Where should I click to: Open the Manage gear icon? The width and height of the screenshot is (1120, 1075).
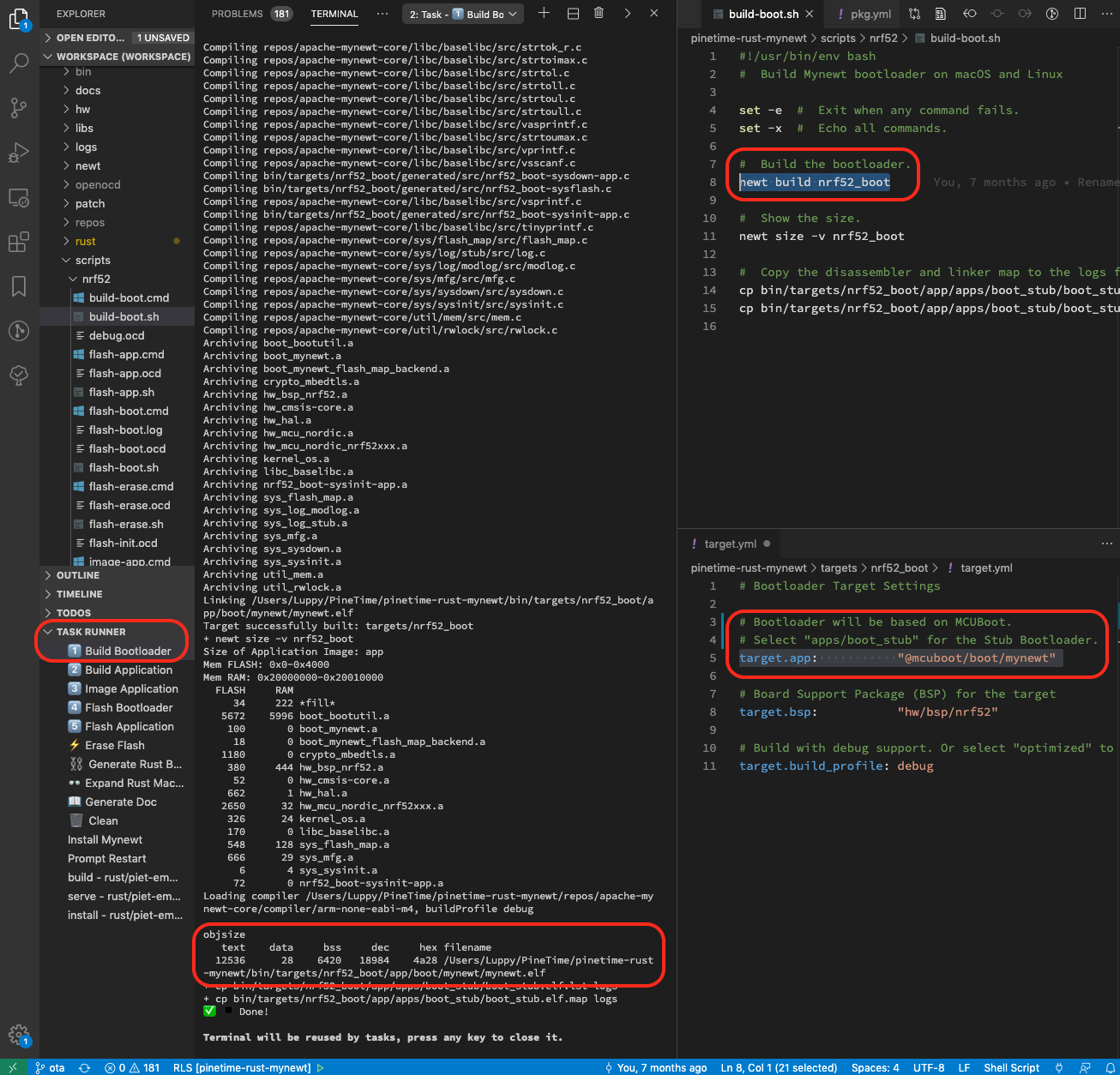coord(19,1034)
